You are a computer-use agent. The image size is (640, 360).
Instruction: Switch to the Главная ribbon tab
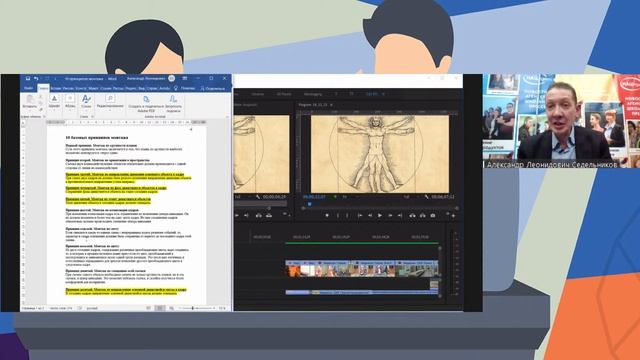43,88
